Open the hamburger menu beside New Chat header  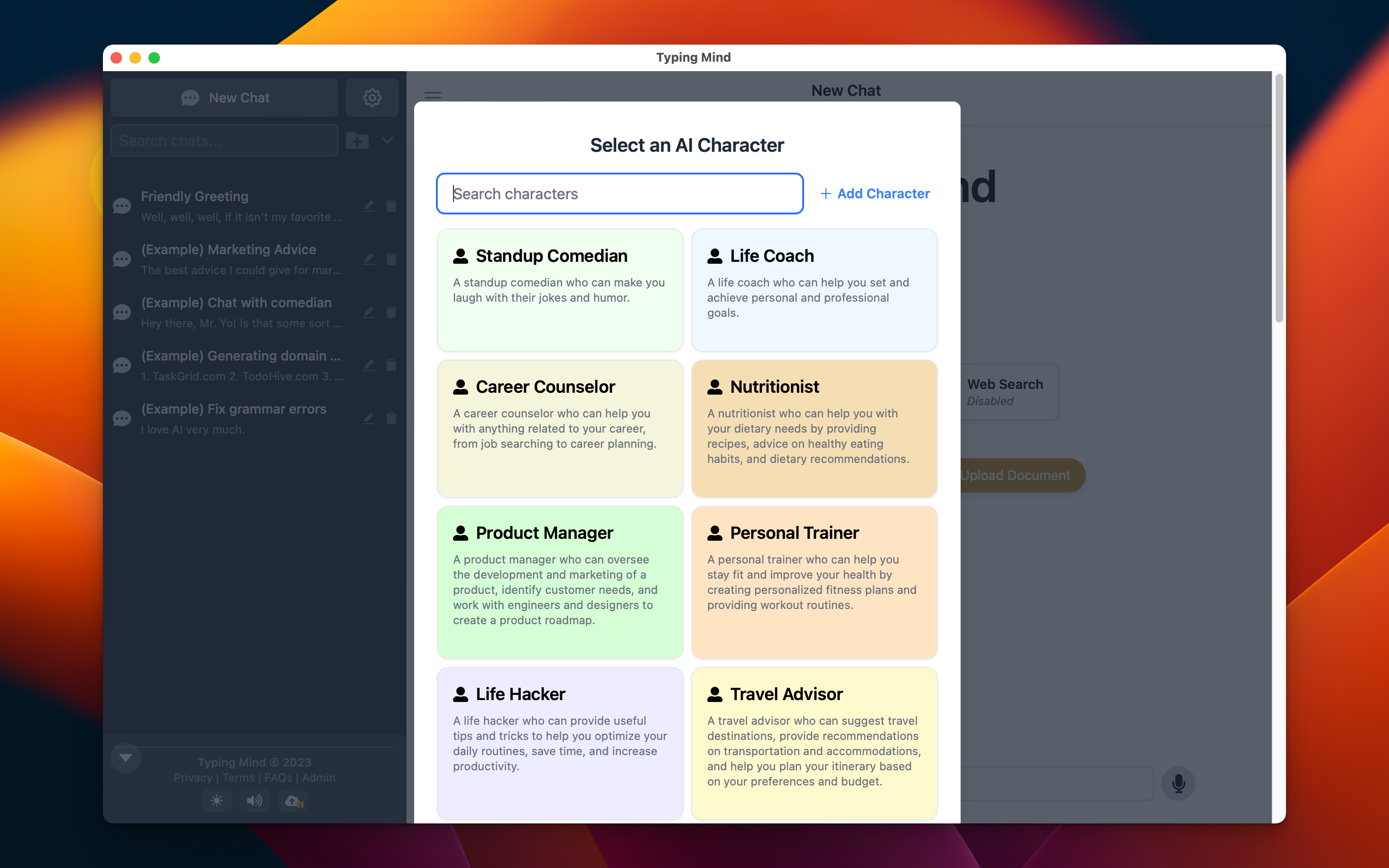432,95
